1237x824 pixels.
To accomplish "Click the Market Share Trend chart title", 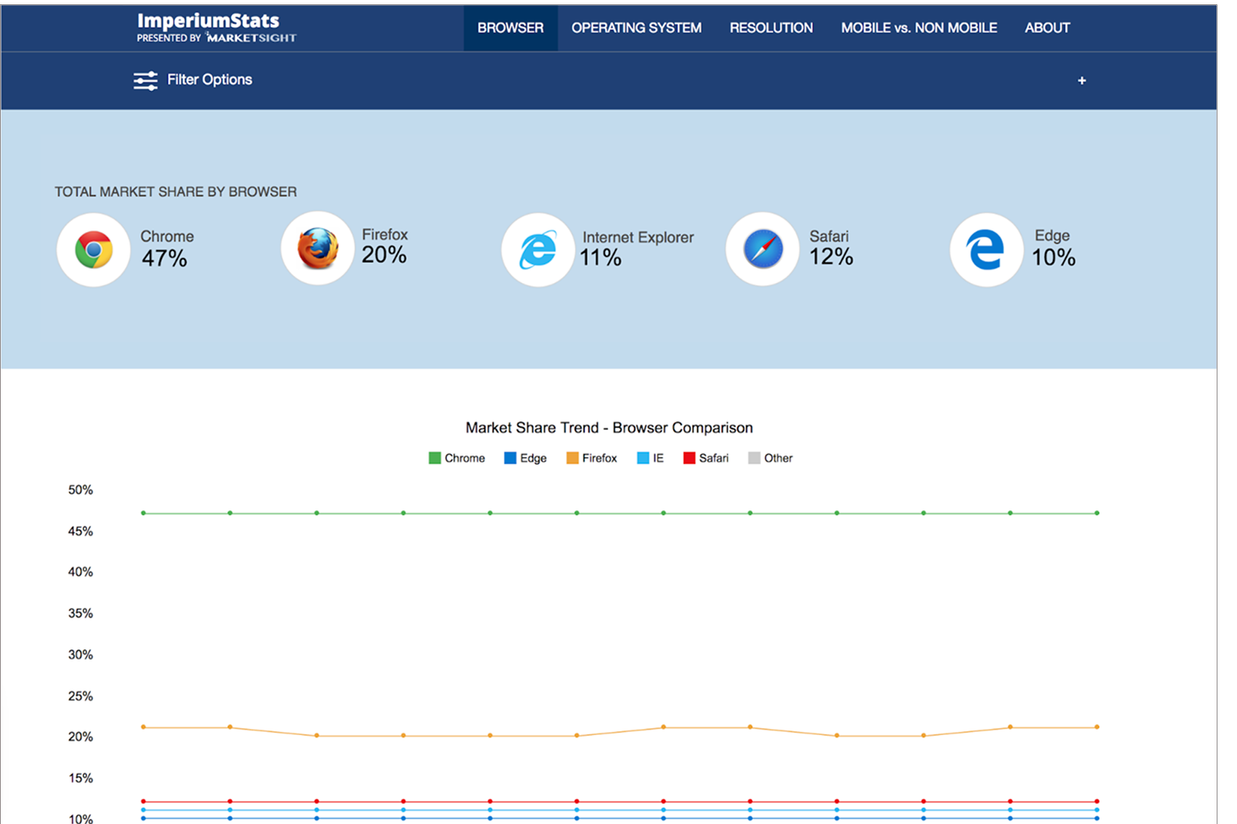I will (609, 428).
